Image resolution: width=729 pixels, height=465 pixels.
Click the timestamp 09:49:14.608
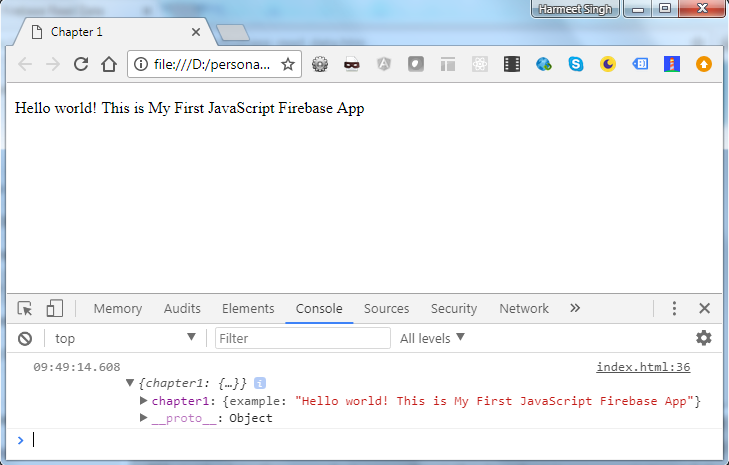[77, 367]
